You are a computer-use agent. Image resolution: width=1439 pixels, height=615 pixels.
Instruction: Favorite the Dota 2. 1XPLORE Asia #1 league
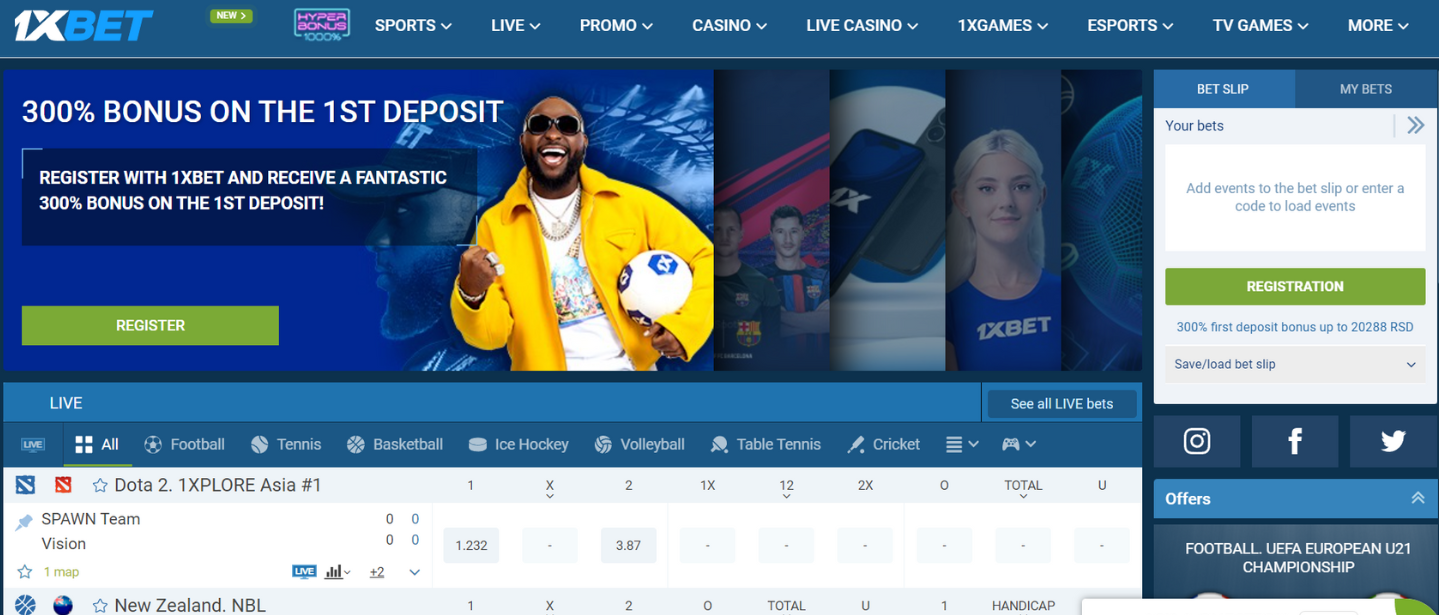click(x=100, y=485)
